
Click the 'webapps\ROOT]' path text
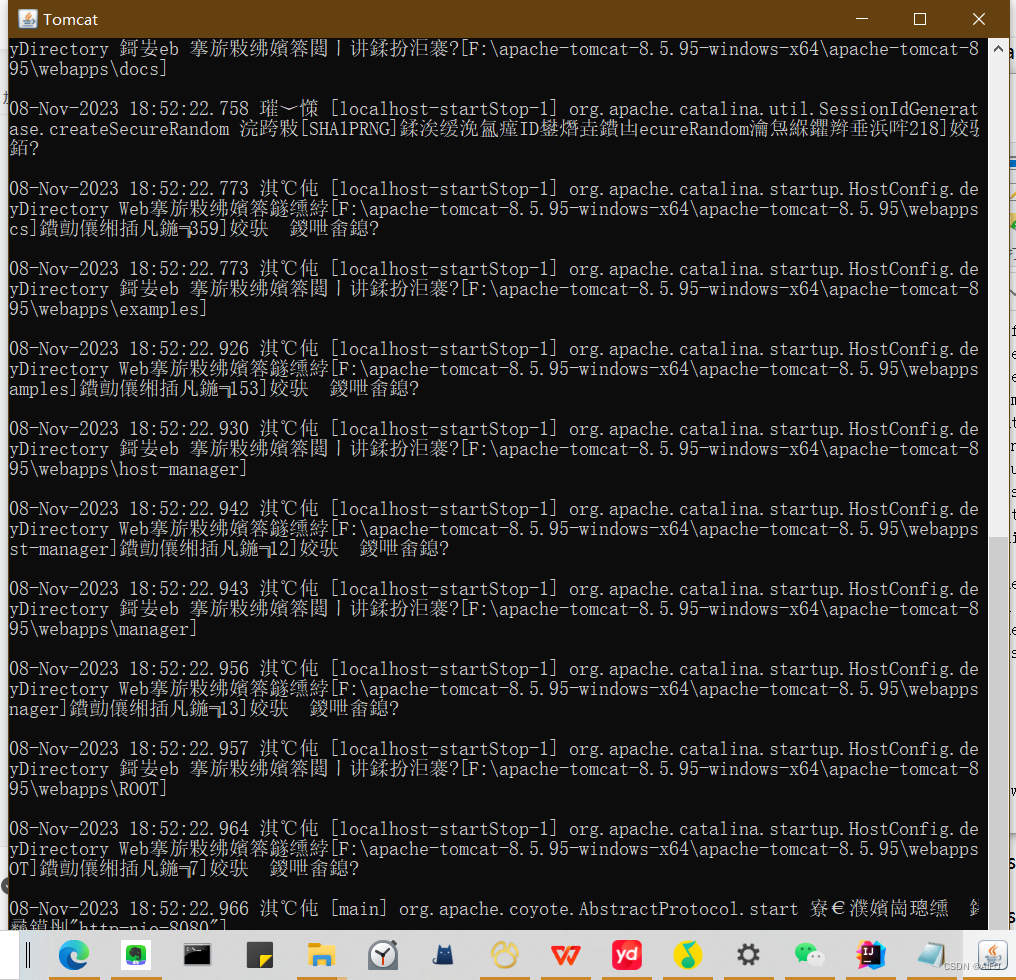pyautogui.click(x=102, y=789)
